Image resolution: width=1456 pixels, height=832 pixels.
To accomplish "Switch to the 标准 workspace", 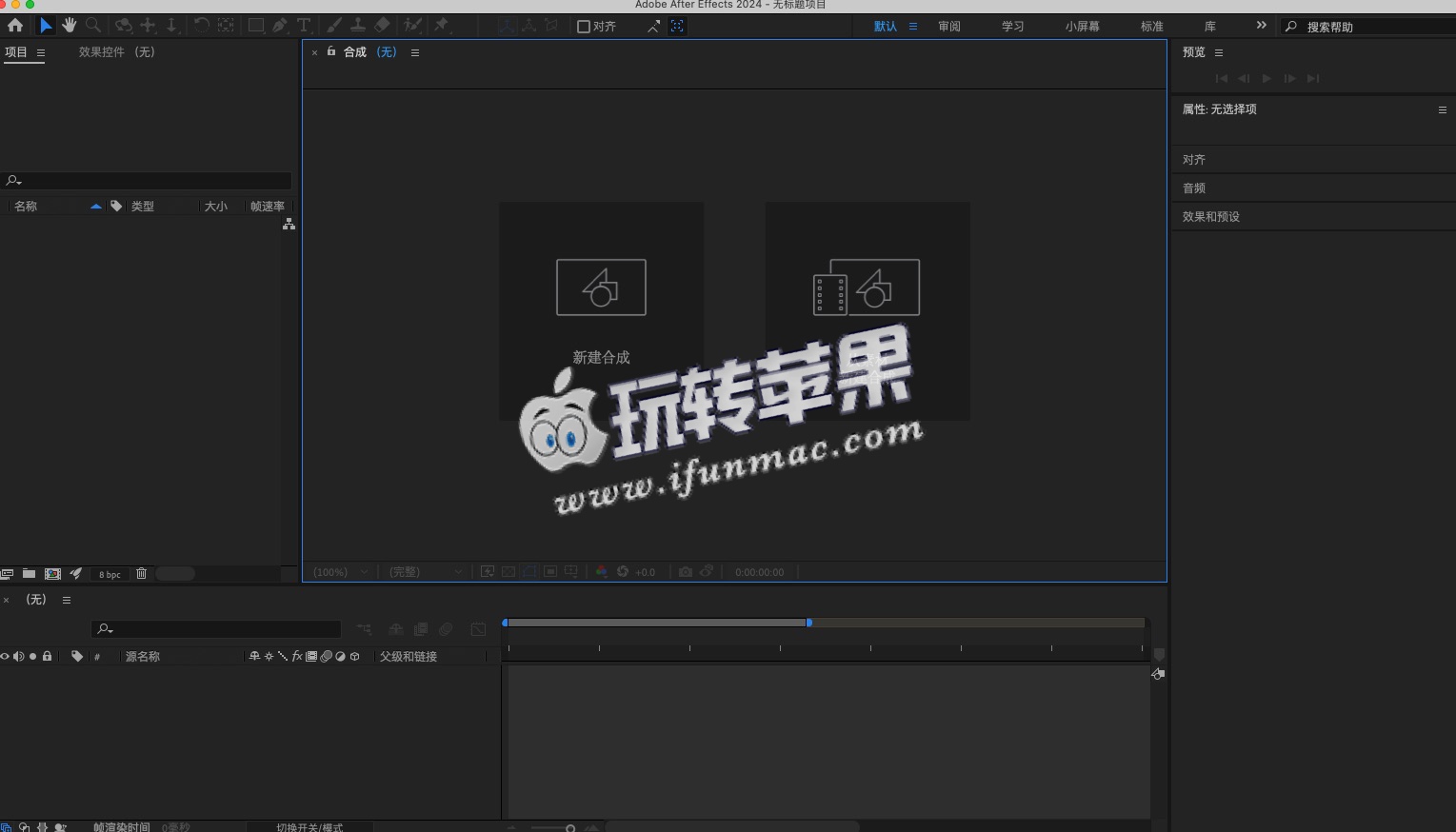I will (x=1152, y=27).
